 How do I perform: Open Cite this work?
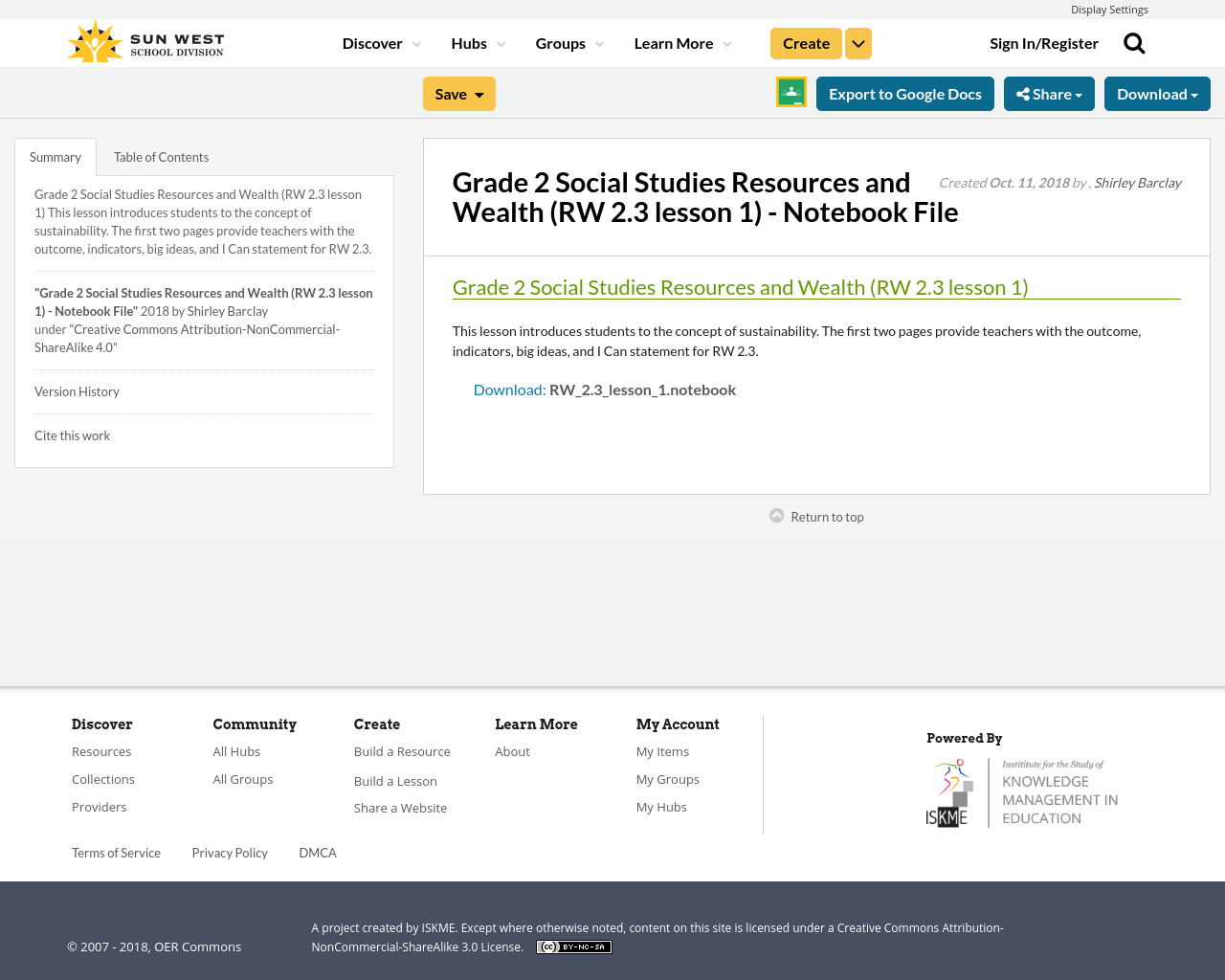(x=72, y=434)
